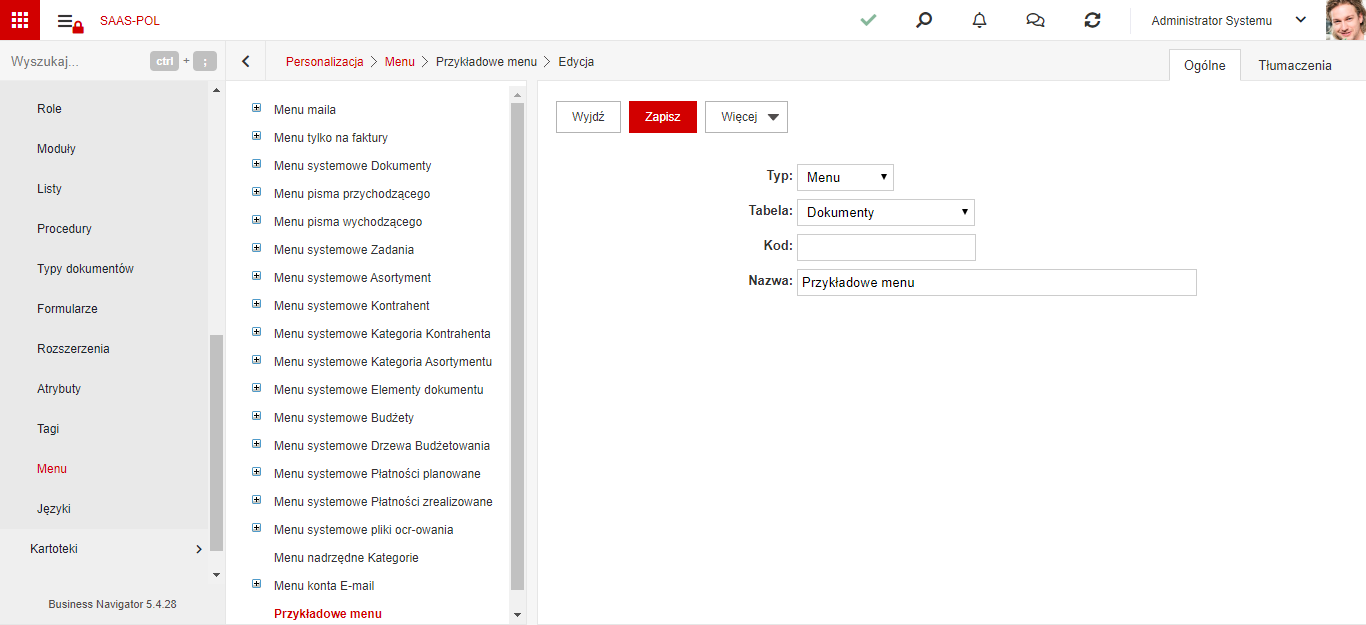This screenshot has width=1366, height=625.
Task: Expand the Menu systemowe Dokumenty node
Action: (x=256, y=164)
